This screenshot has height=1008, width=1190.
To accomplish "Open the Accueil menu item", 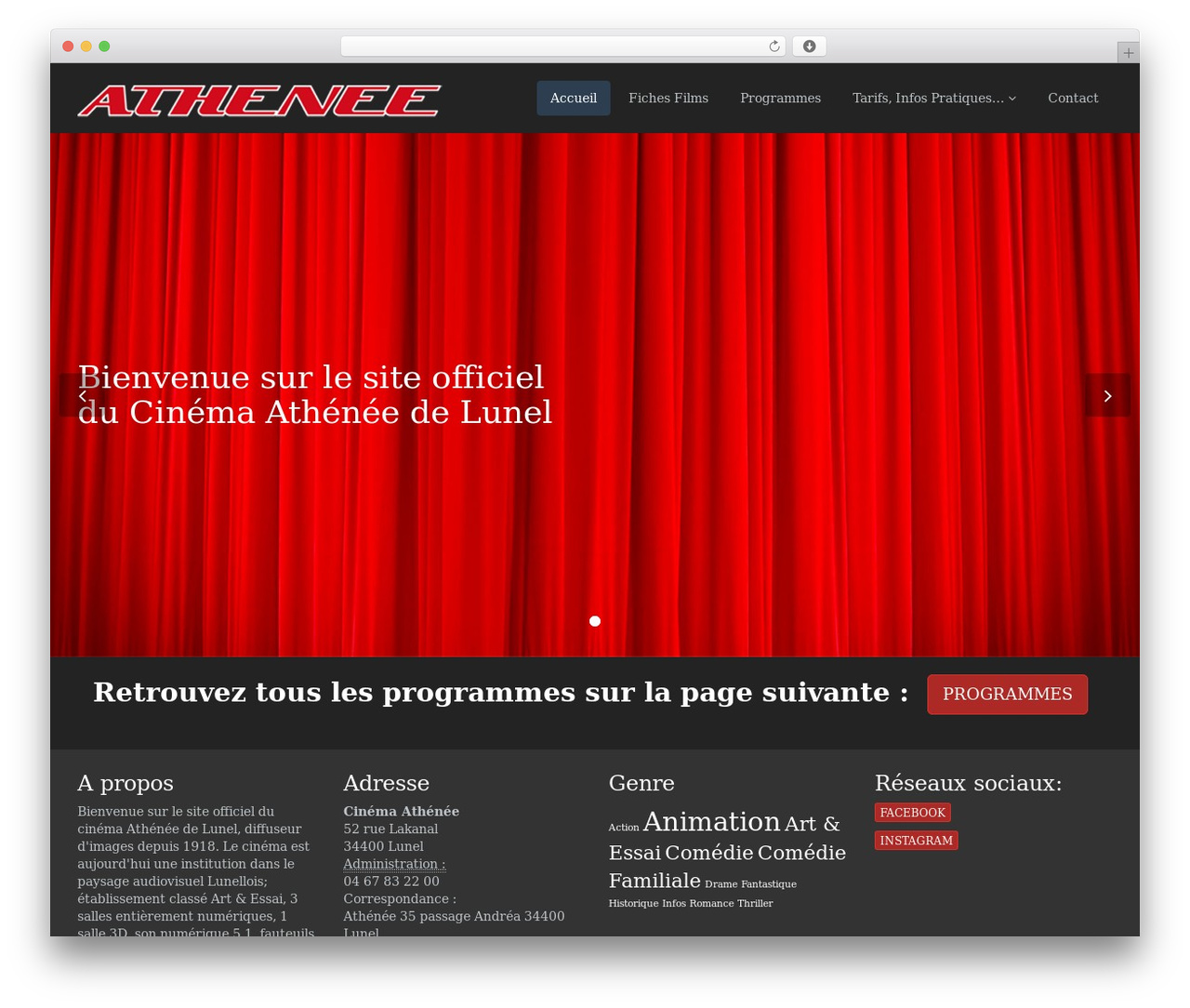I will tap(574, 99).
